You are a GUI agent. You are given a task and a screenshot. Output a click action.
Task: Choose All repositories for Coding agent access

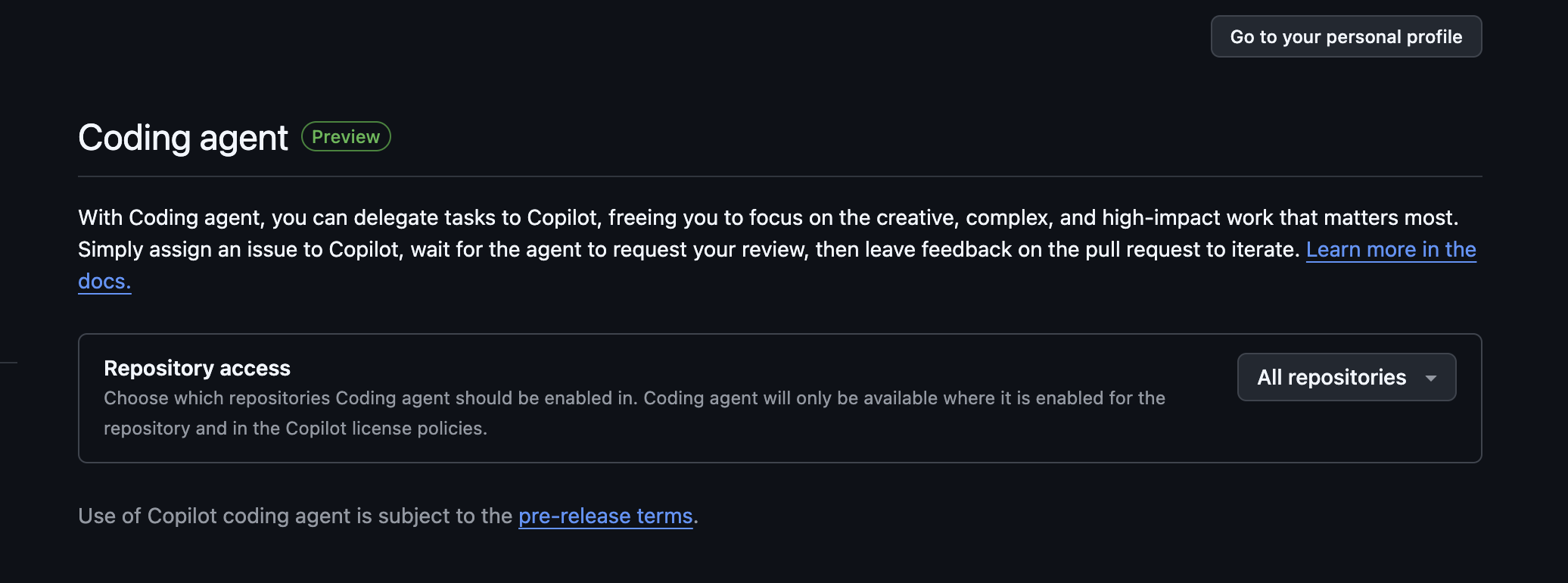point(1346,376)
